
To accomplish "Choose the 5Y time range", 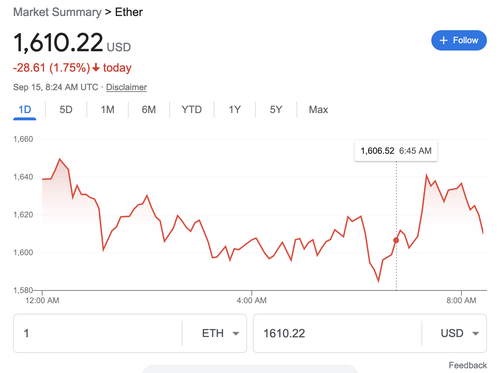I will (276, 109).
